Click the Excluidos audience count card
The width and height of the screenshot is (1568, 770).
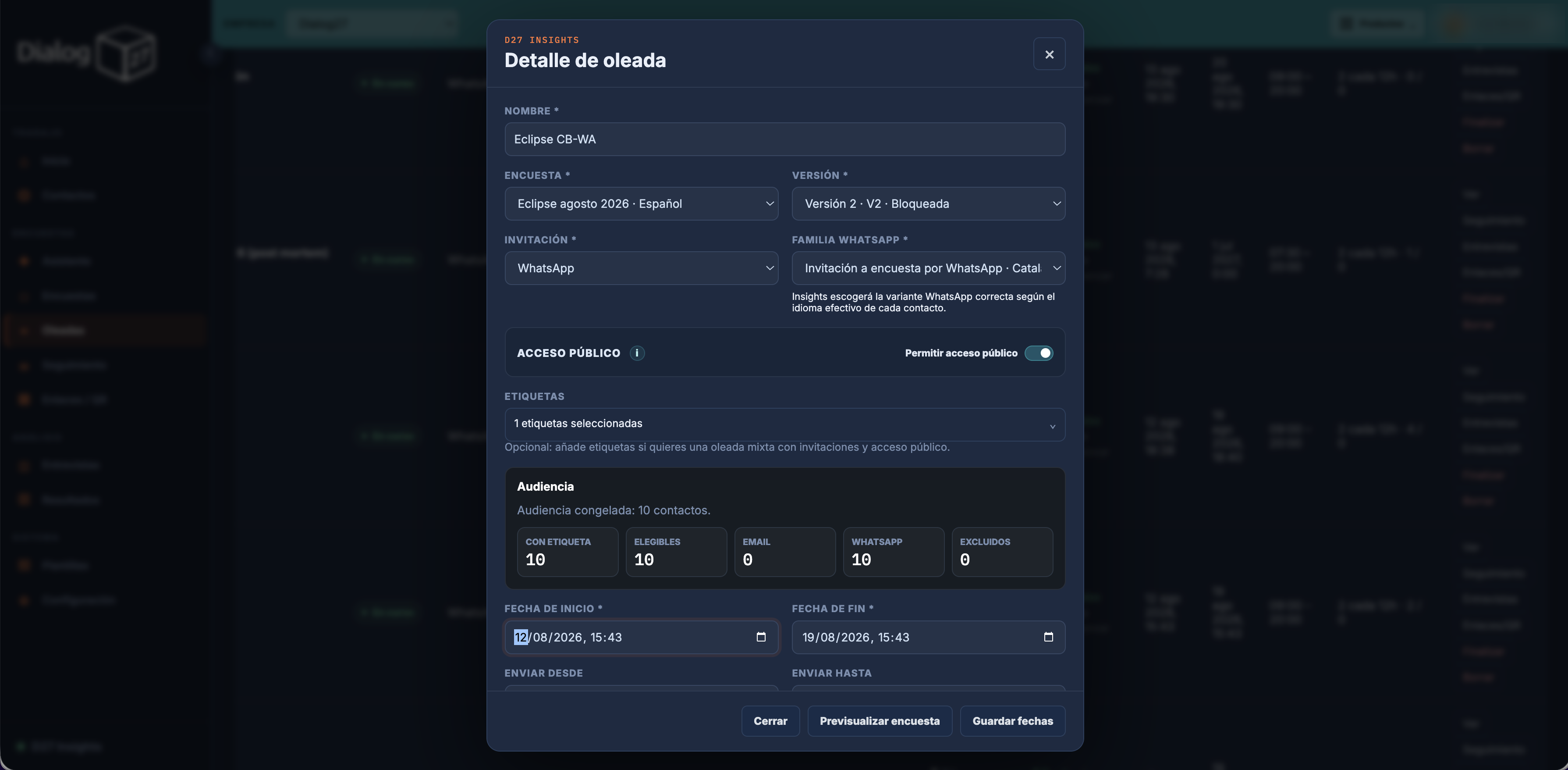pos(1002,552)
